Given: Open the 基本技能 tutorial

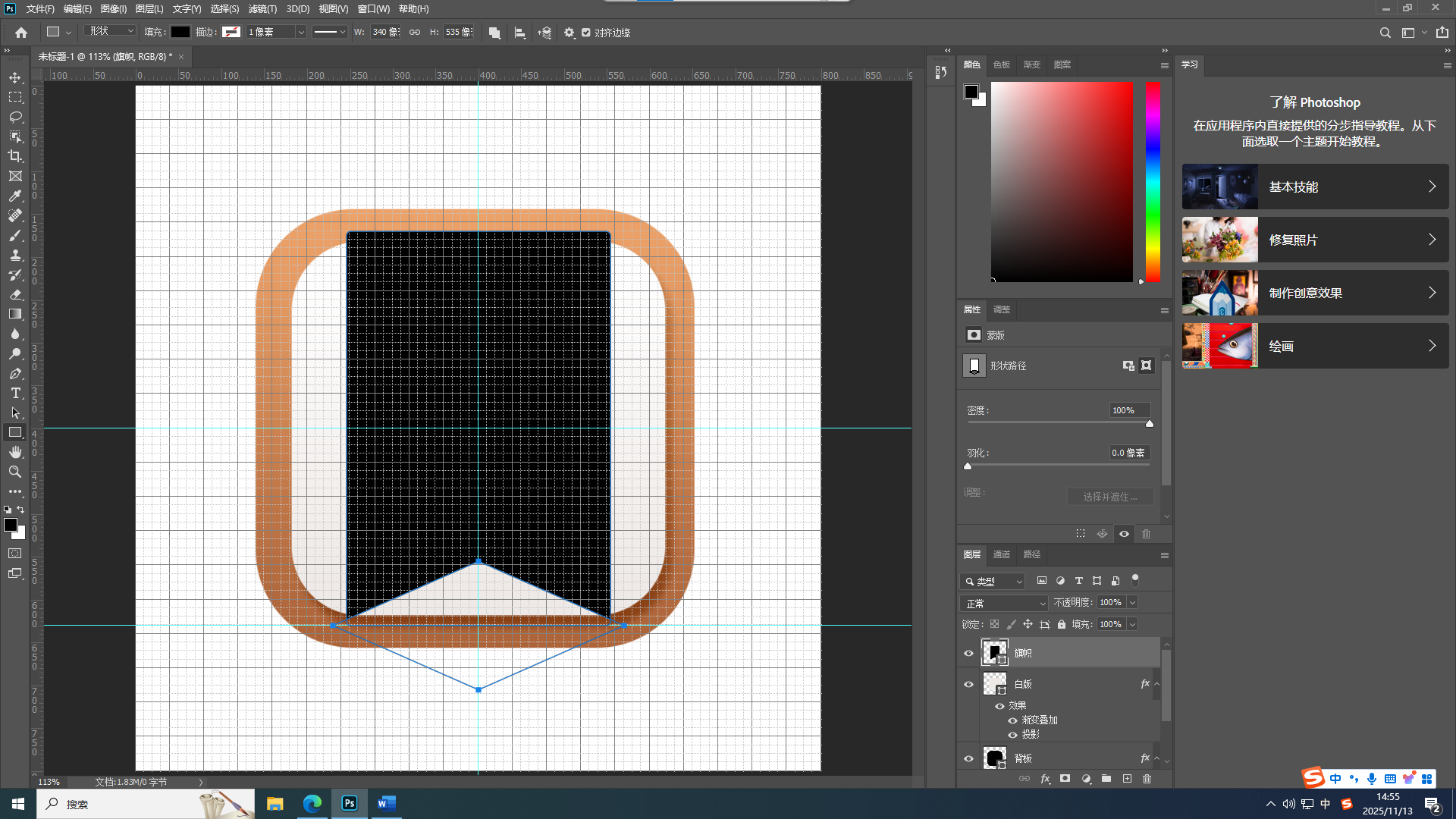Looking at the screenshot, I should coord(1315,187).
